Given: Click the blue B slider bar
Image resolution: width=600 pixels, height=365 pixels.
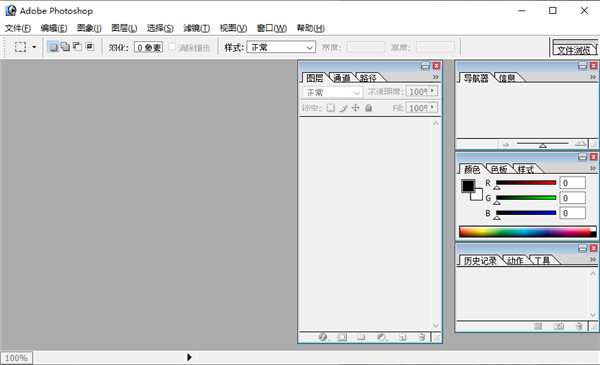Looking at the screenshot, I should [526, 213].
